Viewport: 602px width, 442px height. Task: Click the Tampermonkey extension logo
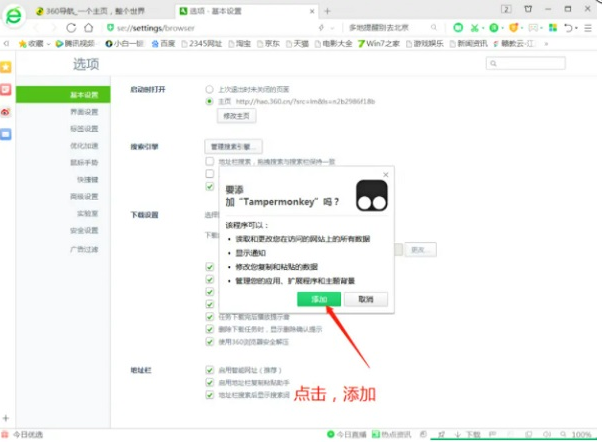click(372, 196)
